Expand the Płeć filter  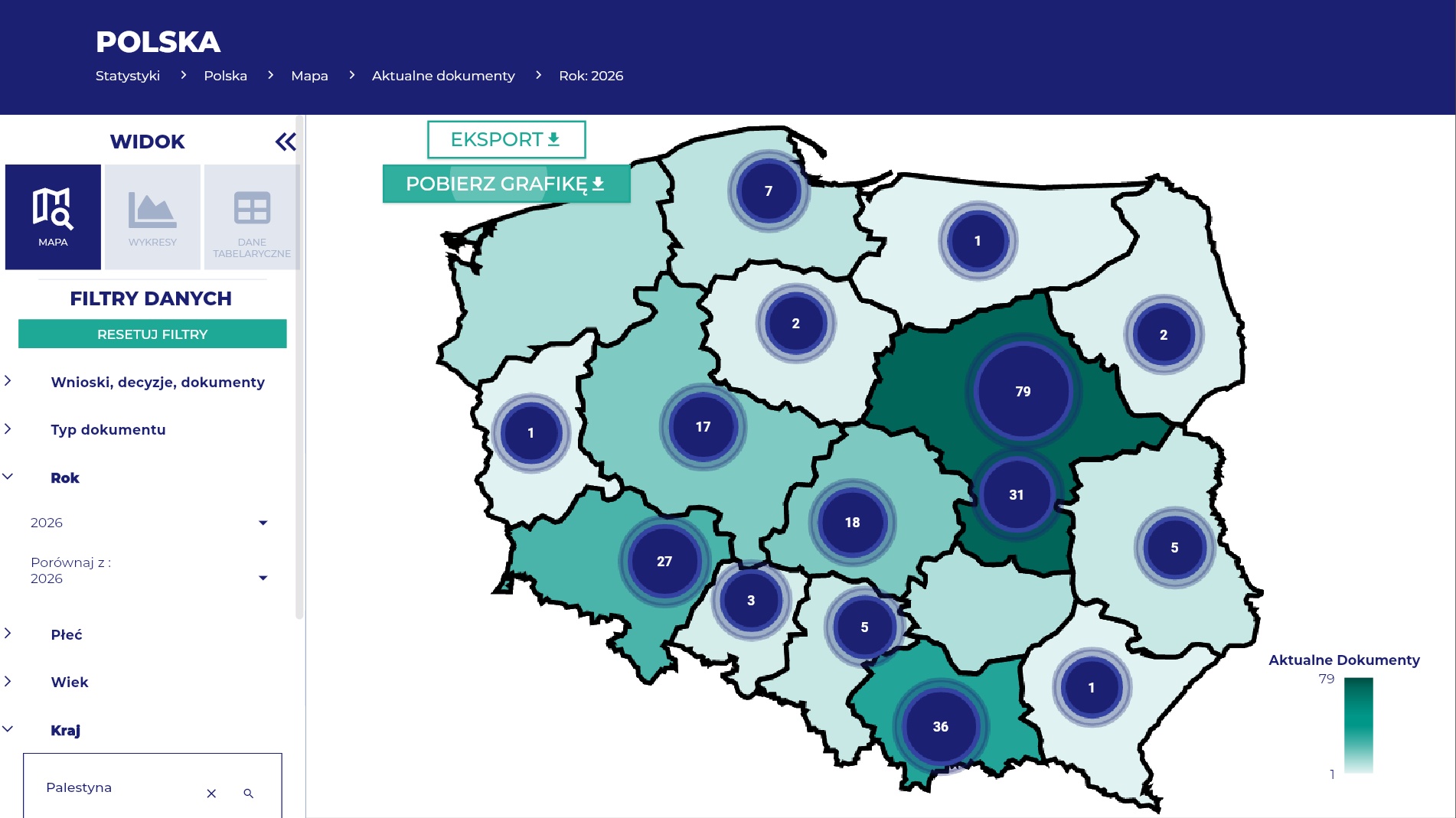tap(67, 634)
